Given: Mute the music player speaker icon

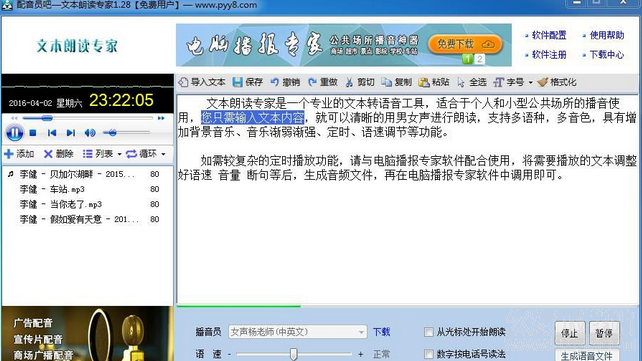Looking at the screenshot, I should click(90, 133).
